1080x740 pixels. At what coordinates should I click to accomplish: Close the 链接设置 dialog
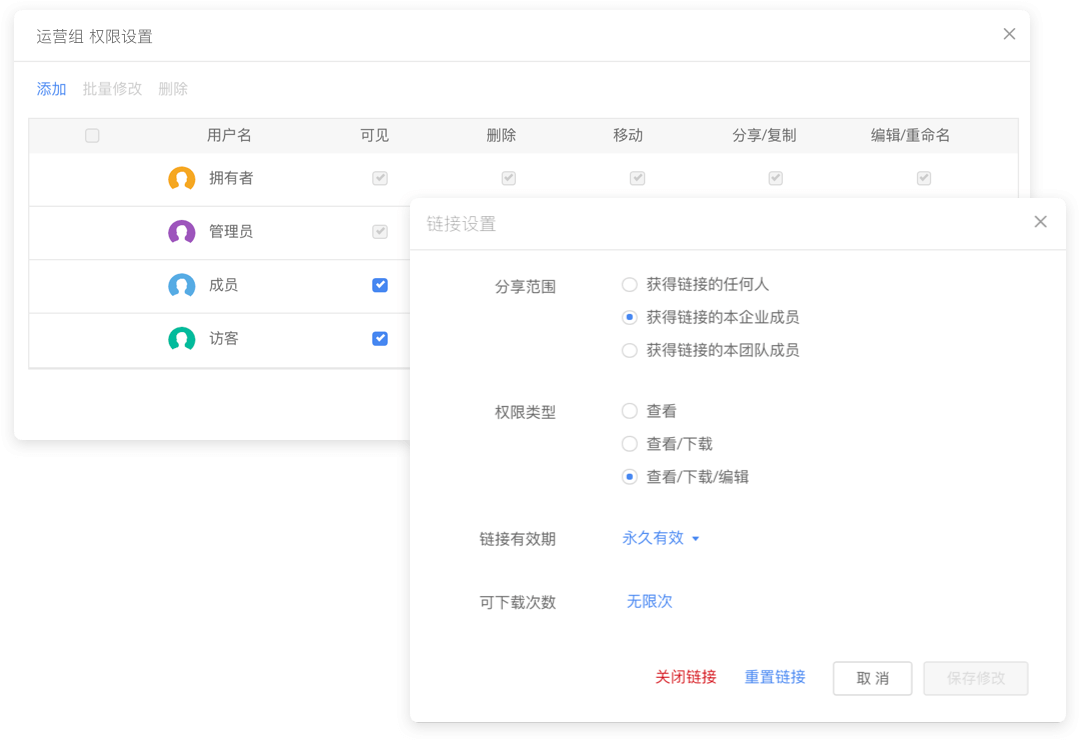tap(1041, 222)
